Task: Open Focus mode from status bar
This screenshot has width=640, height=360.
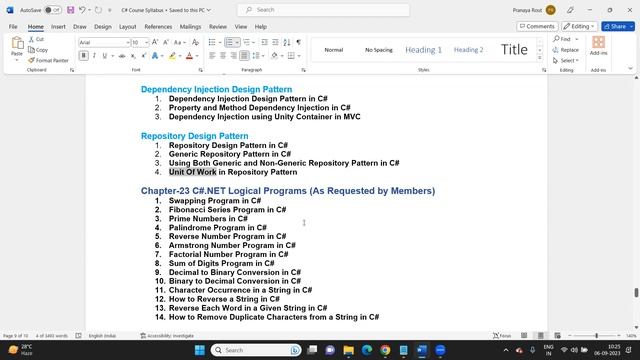Action: pyautogui.click(x=502, y=336)
